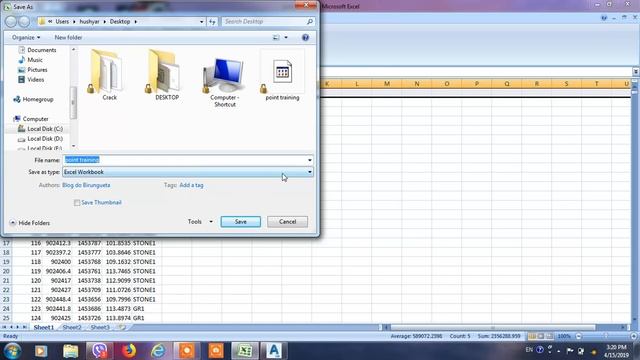Select column Q header in Excel
This screenshot has height=360, width=640.
tap(507, 84)
